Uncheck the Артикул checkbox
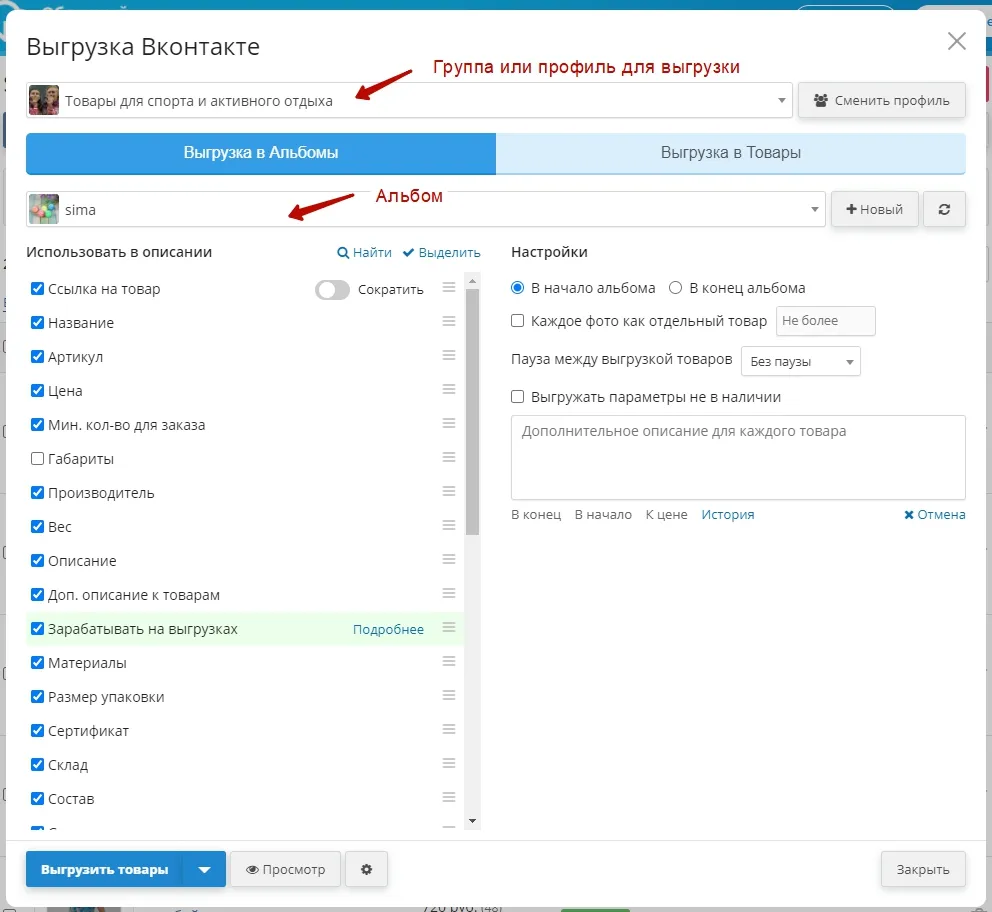 click(x=37, y=357)
